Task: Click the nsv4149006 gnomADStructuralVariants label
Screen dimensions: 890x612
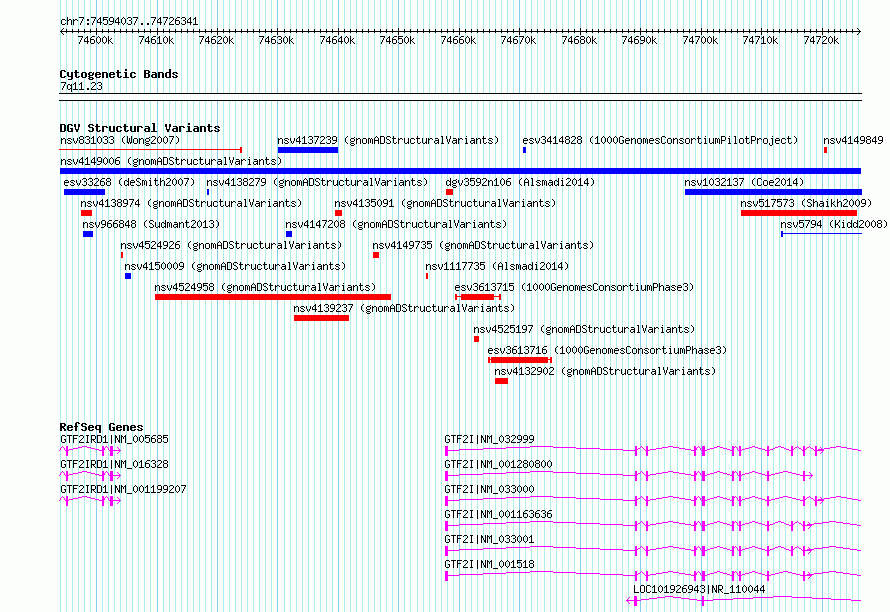Action: coord(171,161)
